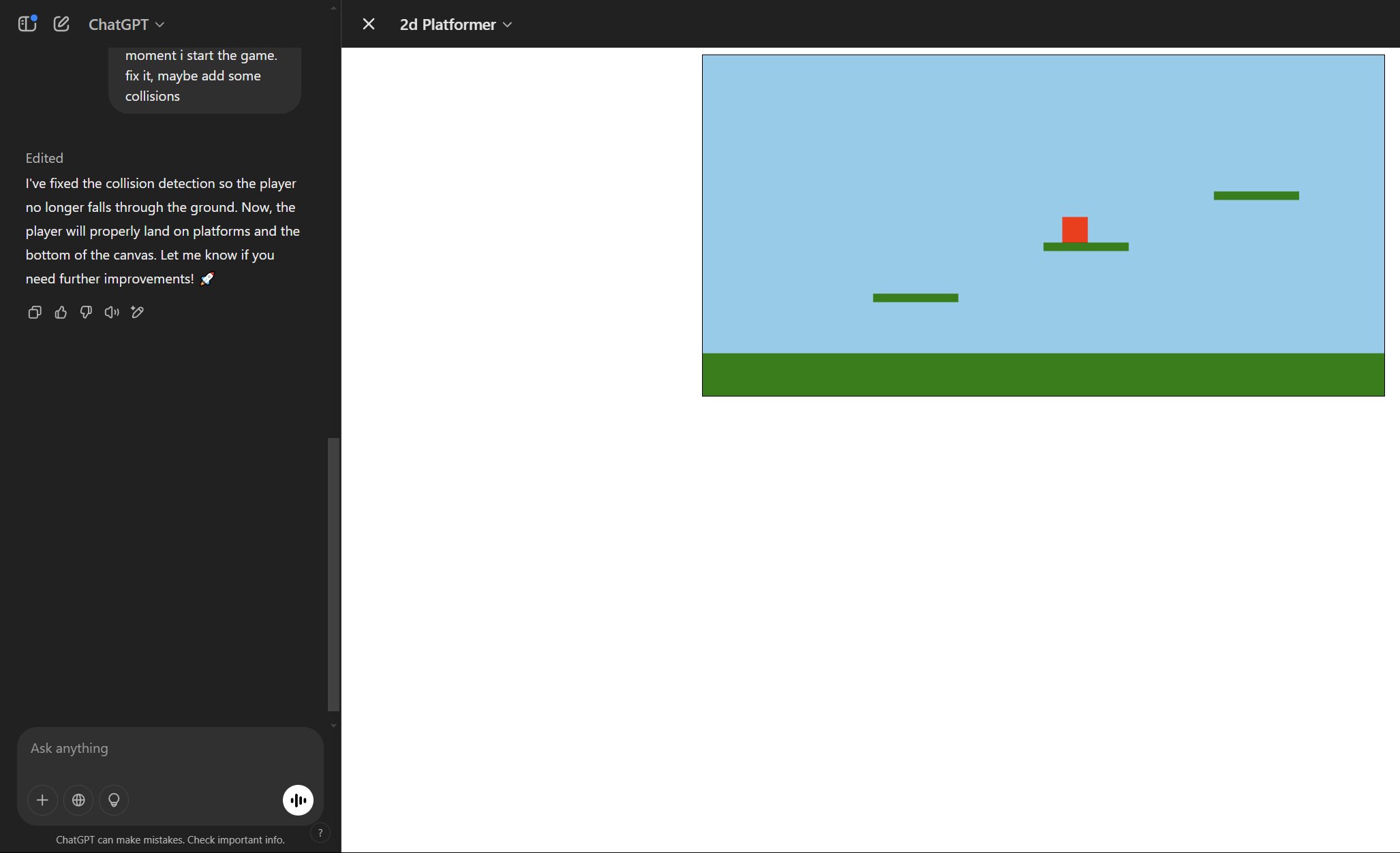
Task: Read the response aloud with the speaker icon
Action: click(112, 312)
